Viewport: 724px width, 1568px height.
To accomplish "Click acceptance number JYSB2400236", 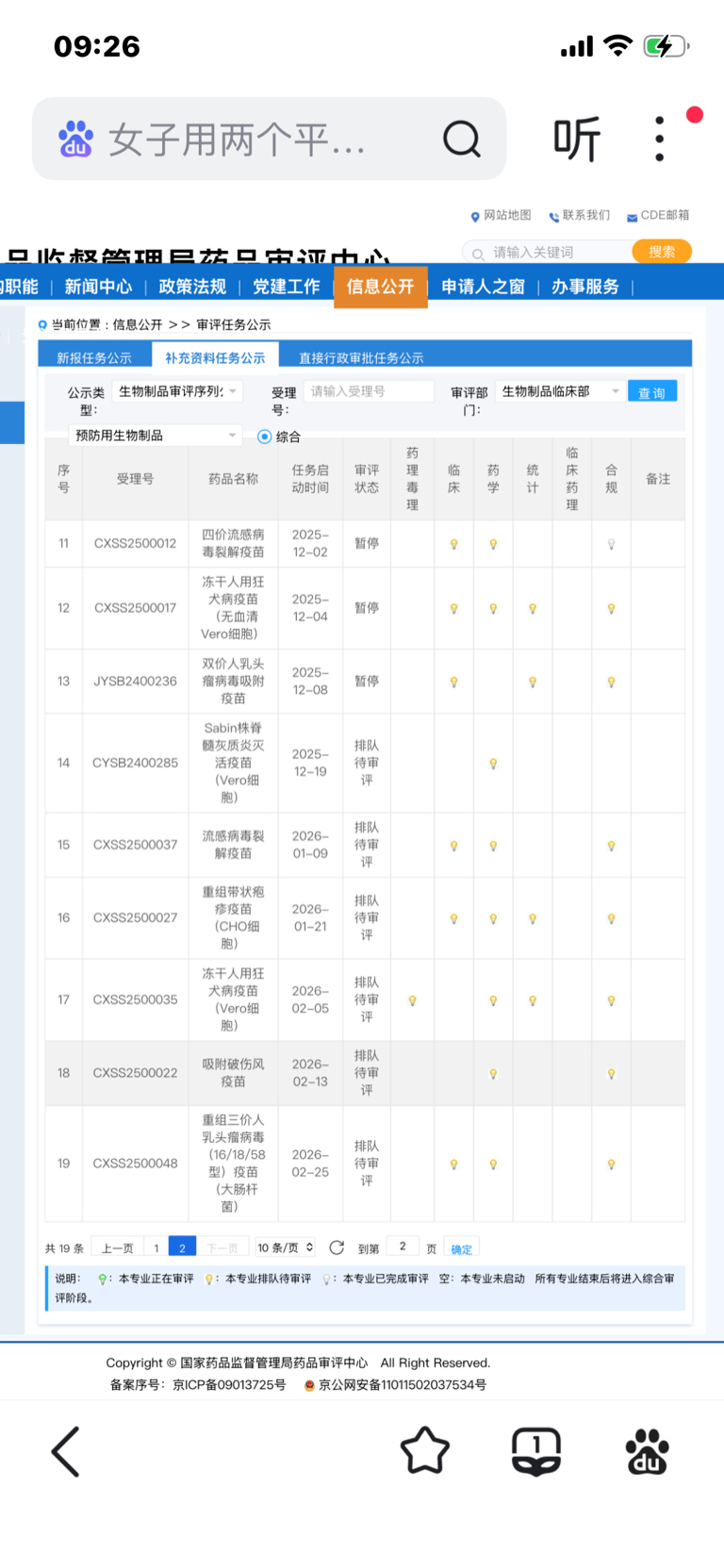I will point(135,682).
